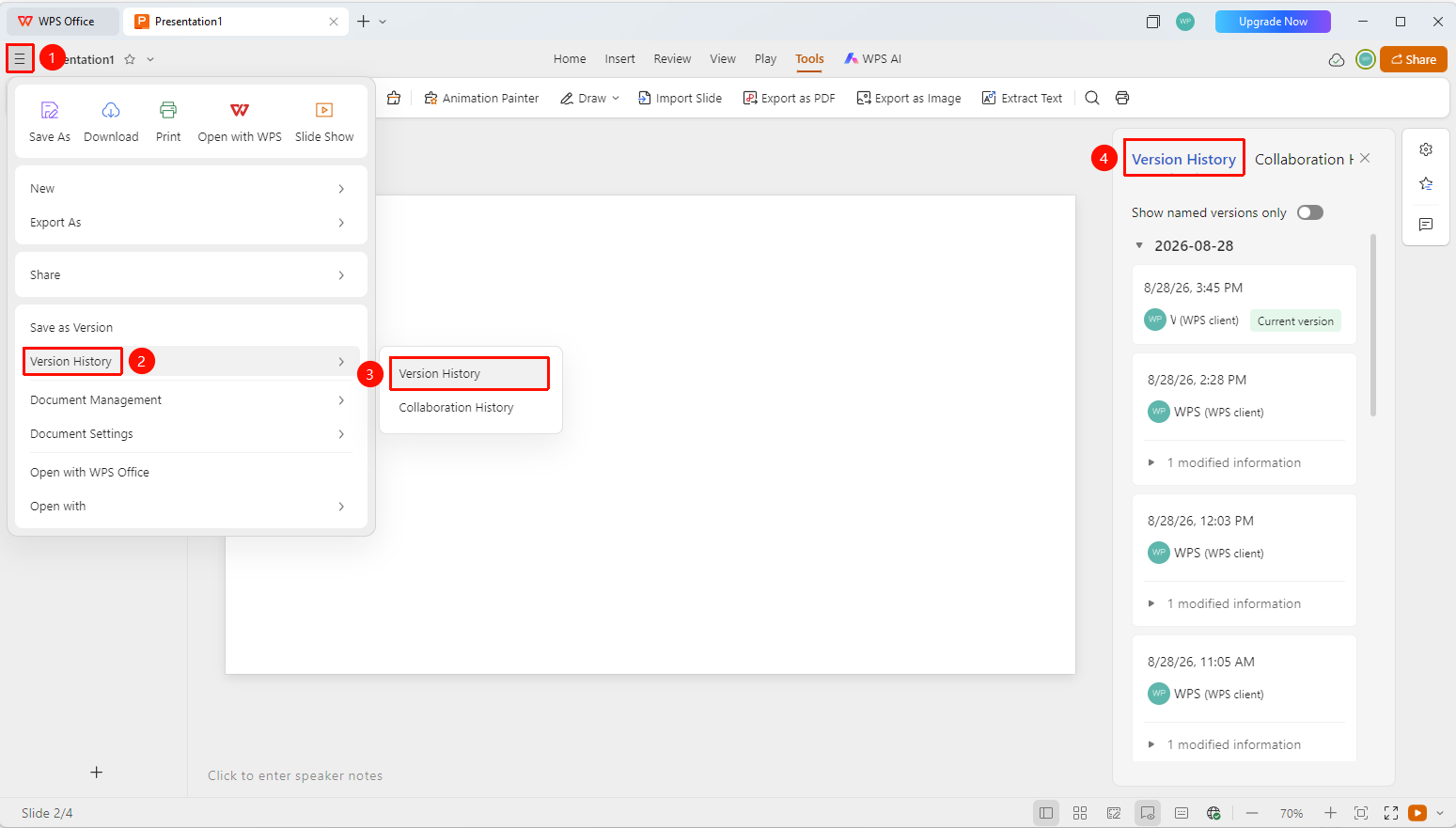Click the cloud sync status icon

(1337, 59)
